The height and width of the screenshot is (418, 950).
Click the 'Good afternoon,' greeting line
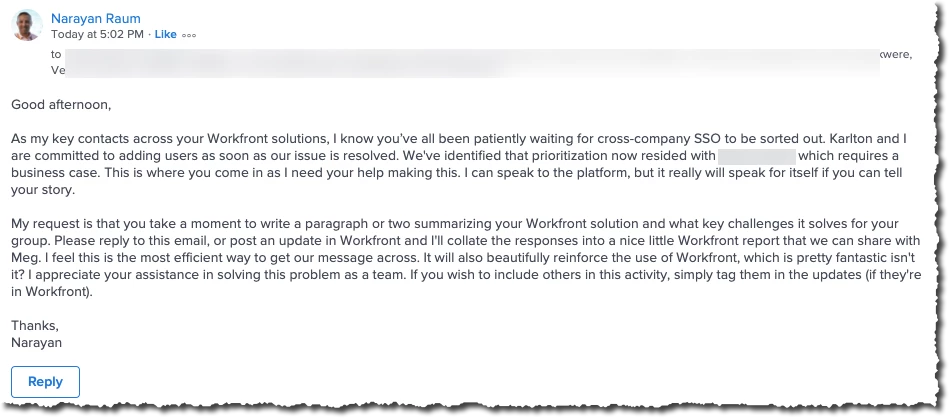click(x=61, y=105)
